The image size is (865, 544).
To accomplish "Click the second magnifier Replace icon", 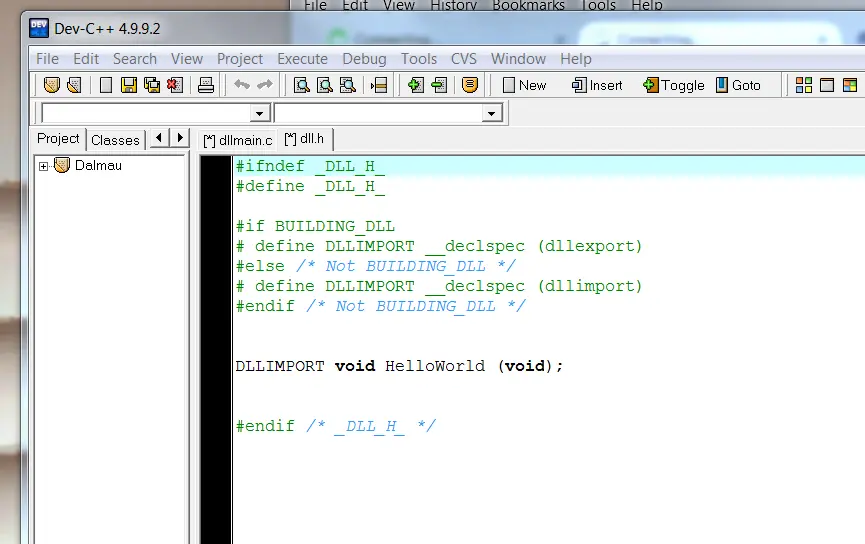I will pyautogui.click(x=325, y=85).
